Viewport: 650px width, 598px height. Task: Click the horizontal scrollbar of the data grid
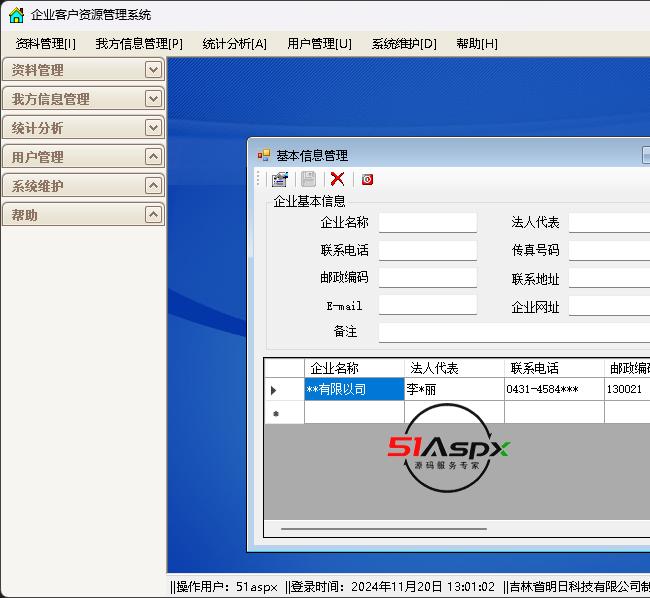(383, 529)
